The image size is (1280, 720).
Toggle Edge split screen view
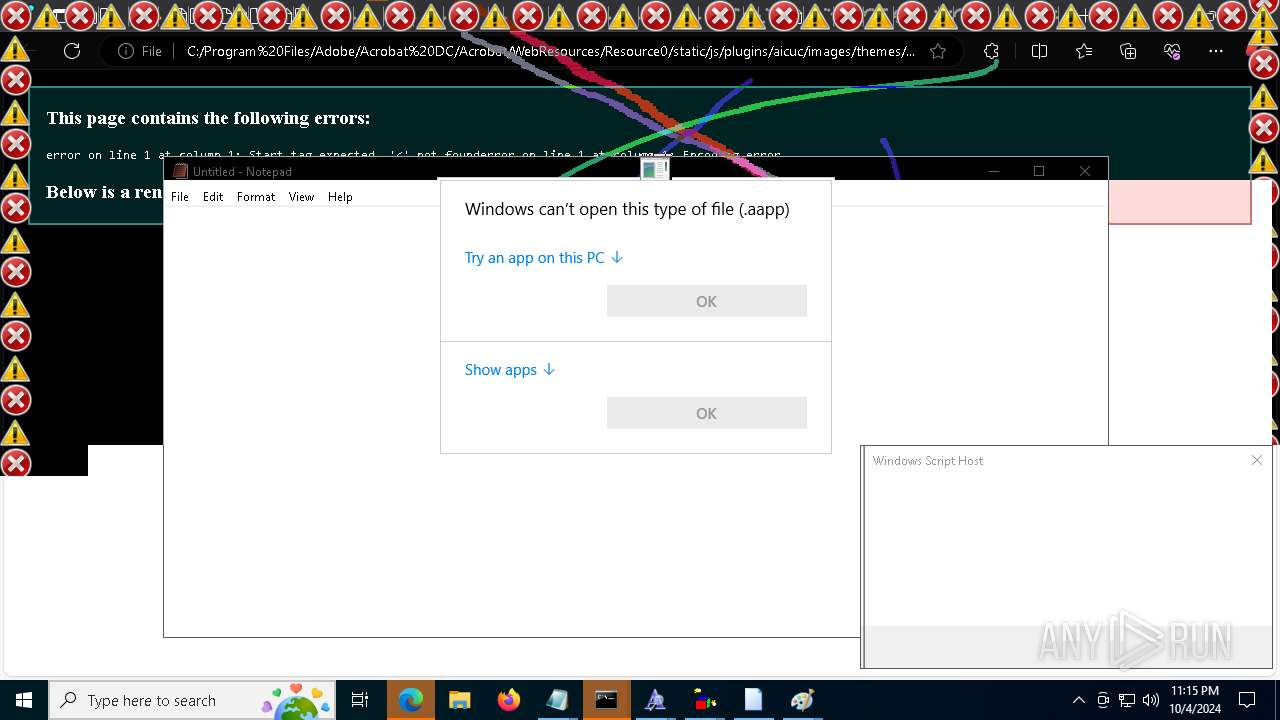coord(1039,51)
